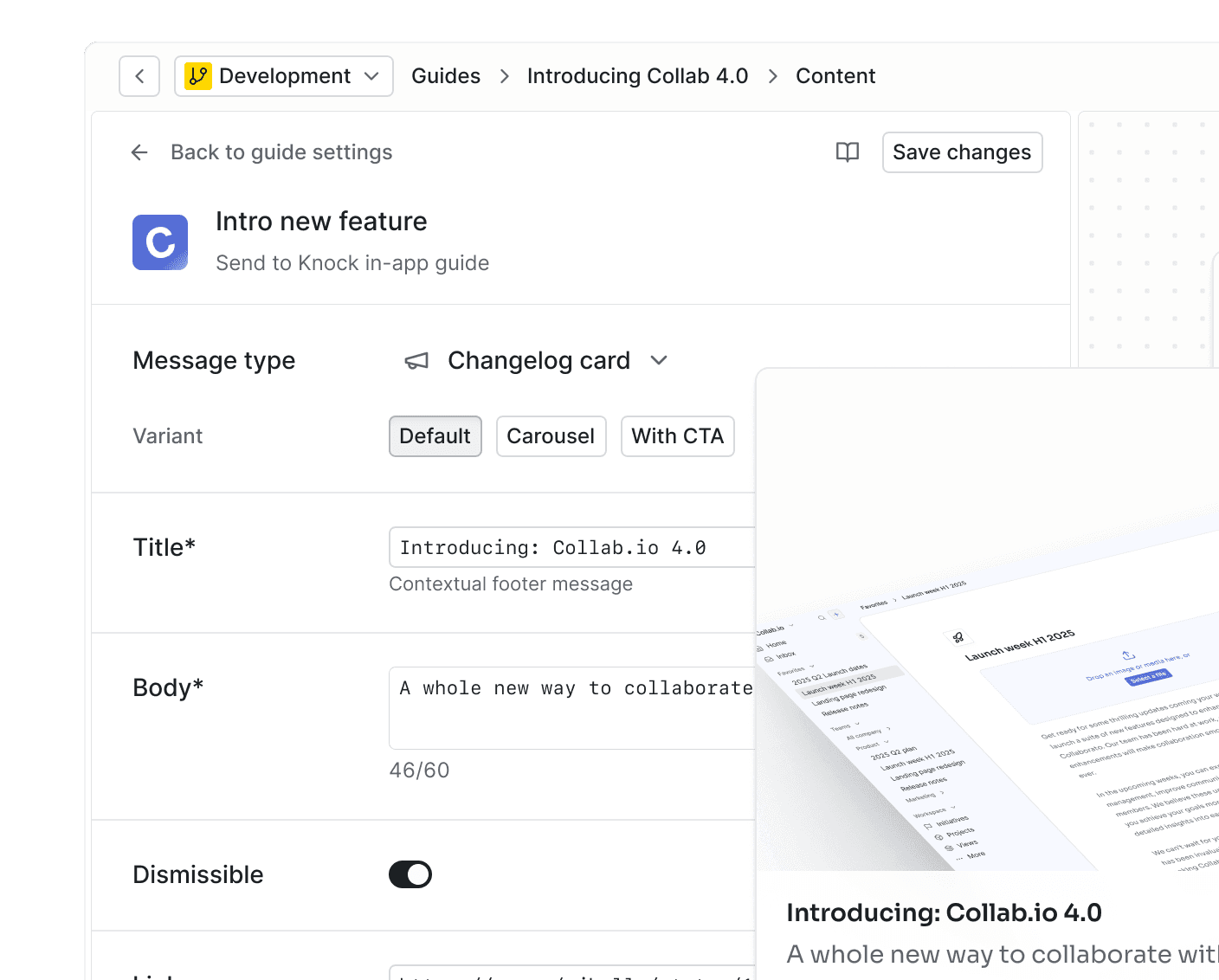This screenshot has width=1219, height=980.
Task: Select the Content breadcrumb
Action: 835,76
